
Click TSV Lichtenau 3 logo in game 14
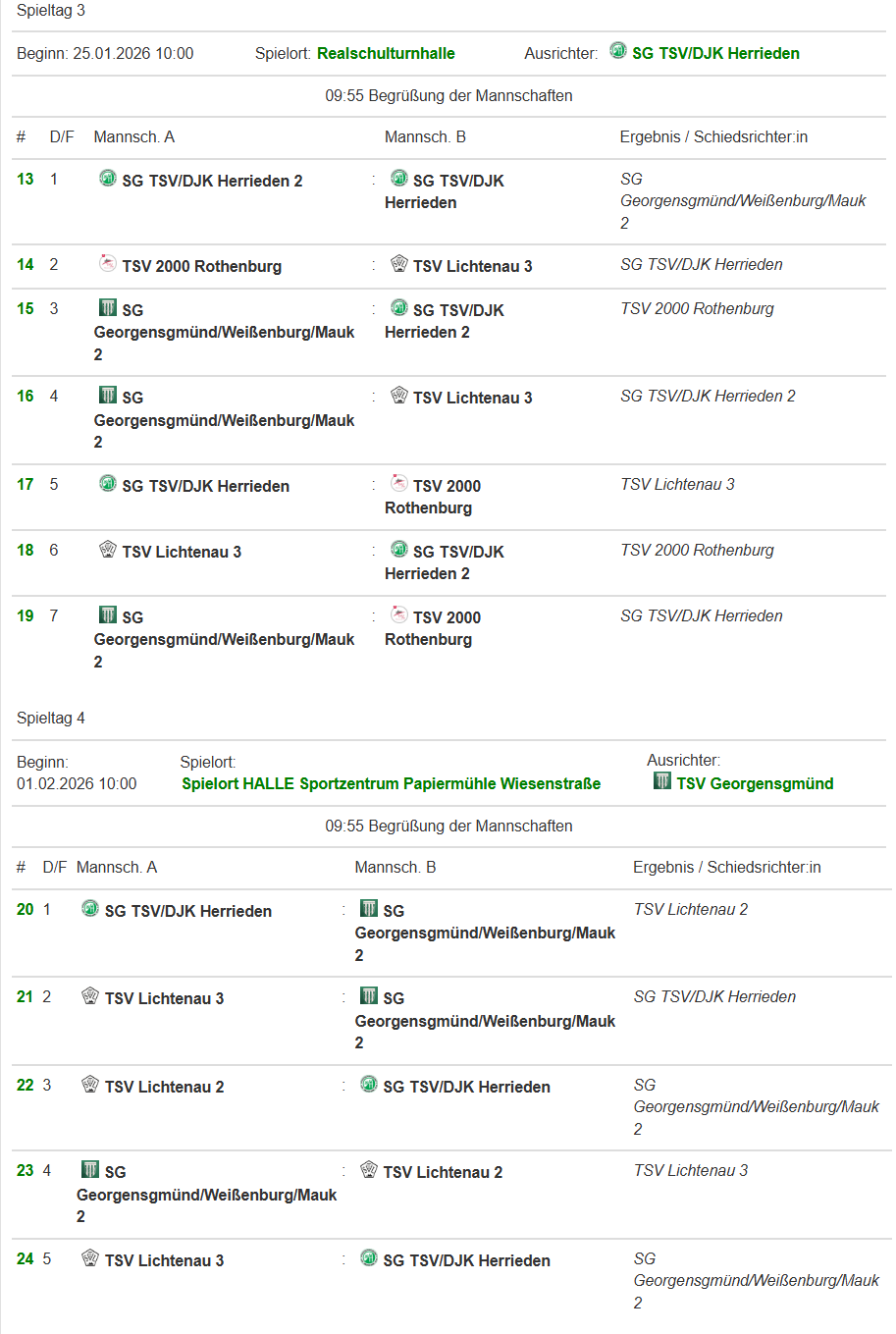click(398, 263)
